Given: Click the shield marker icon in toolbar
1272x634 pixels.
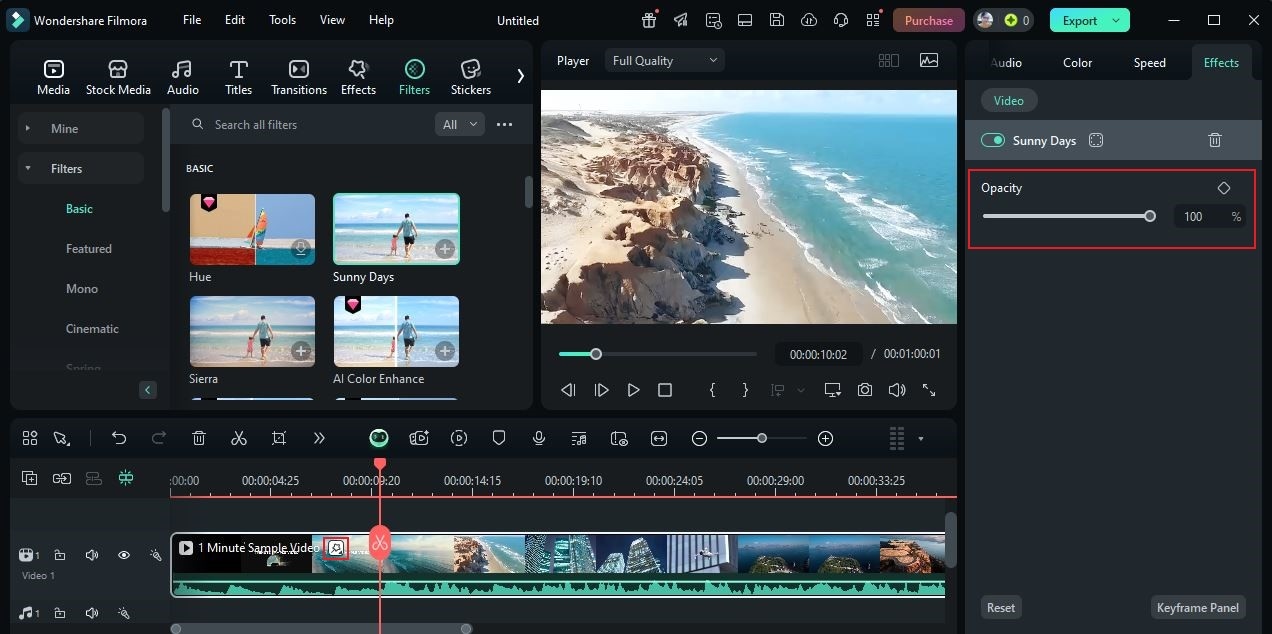Looking at the screenshot, I should pyautogui.click(x=499, y=438).
